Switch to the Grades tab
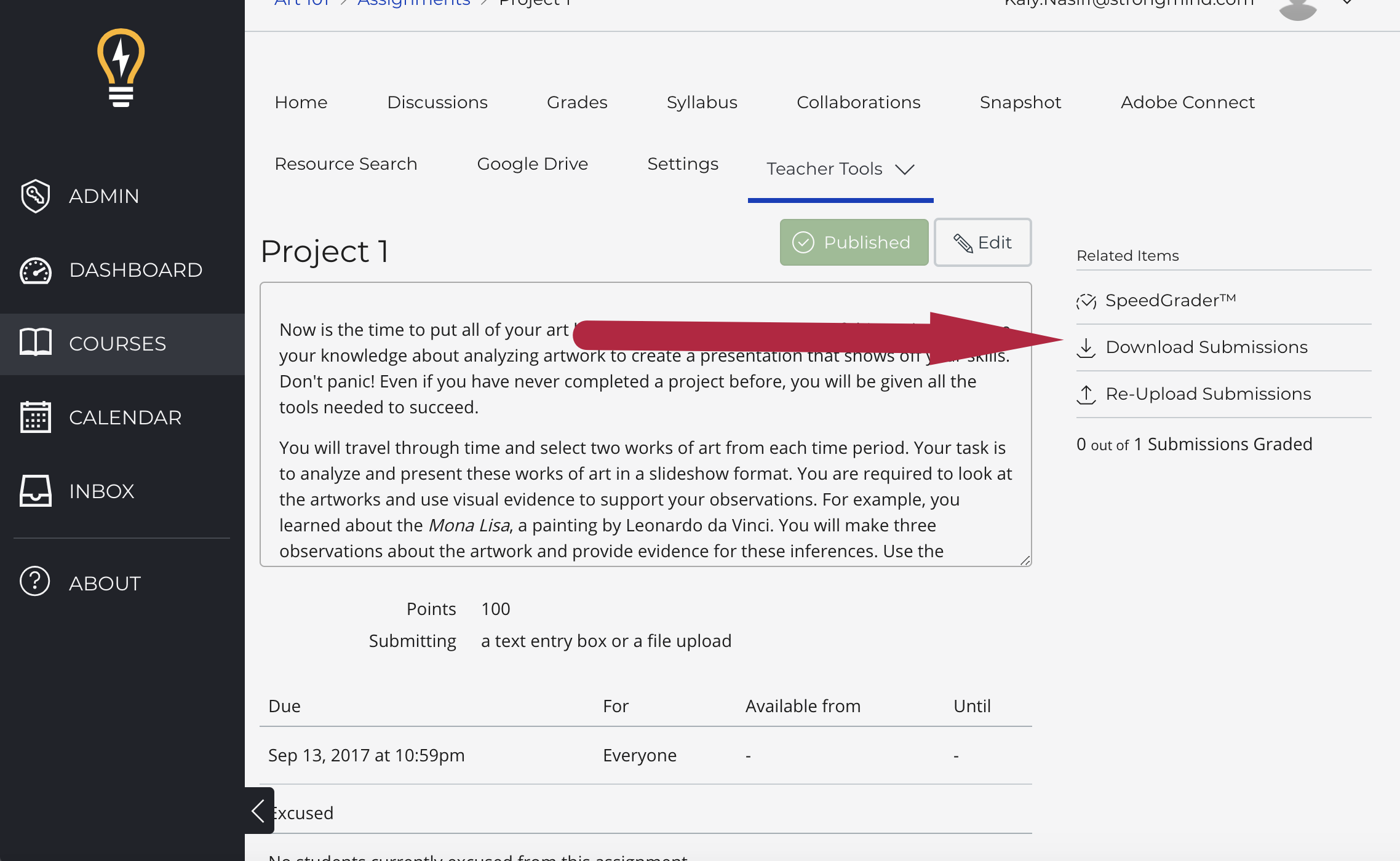Screen dimensions: 1400x861 pos(577,102)
